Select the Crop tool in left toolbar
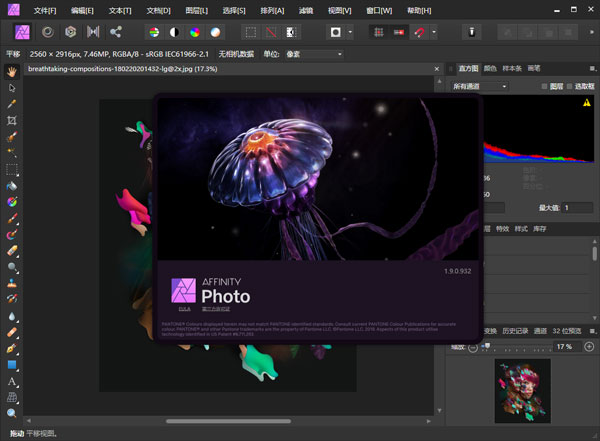600x441 pixels. pos(12,120)
